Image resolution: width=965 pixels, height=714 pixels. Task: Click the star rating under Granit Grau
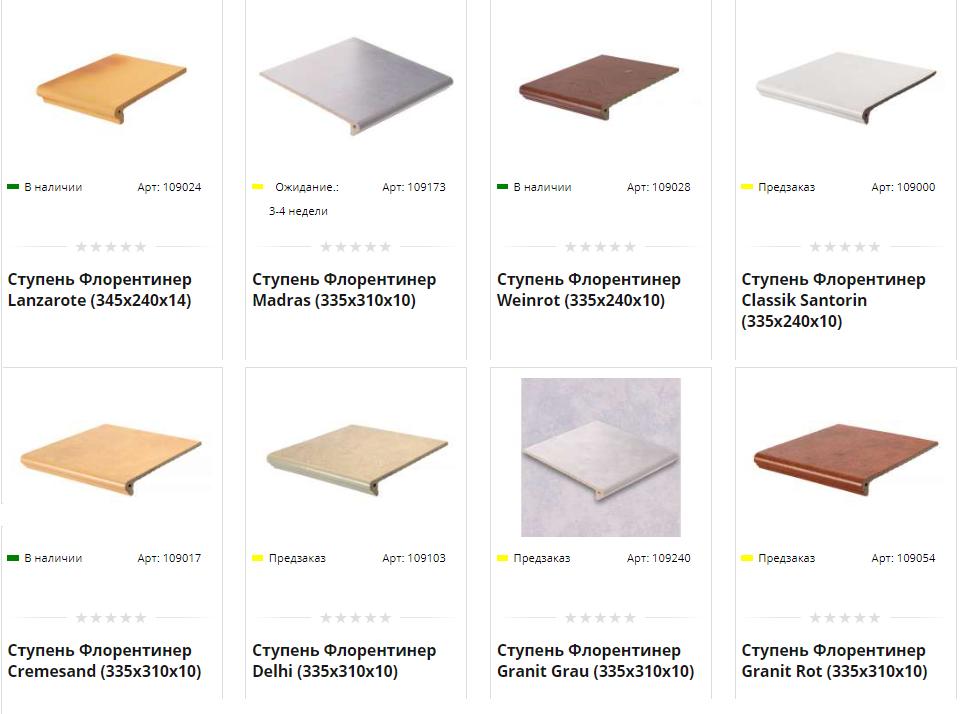coord(600,618)
